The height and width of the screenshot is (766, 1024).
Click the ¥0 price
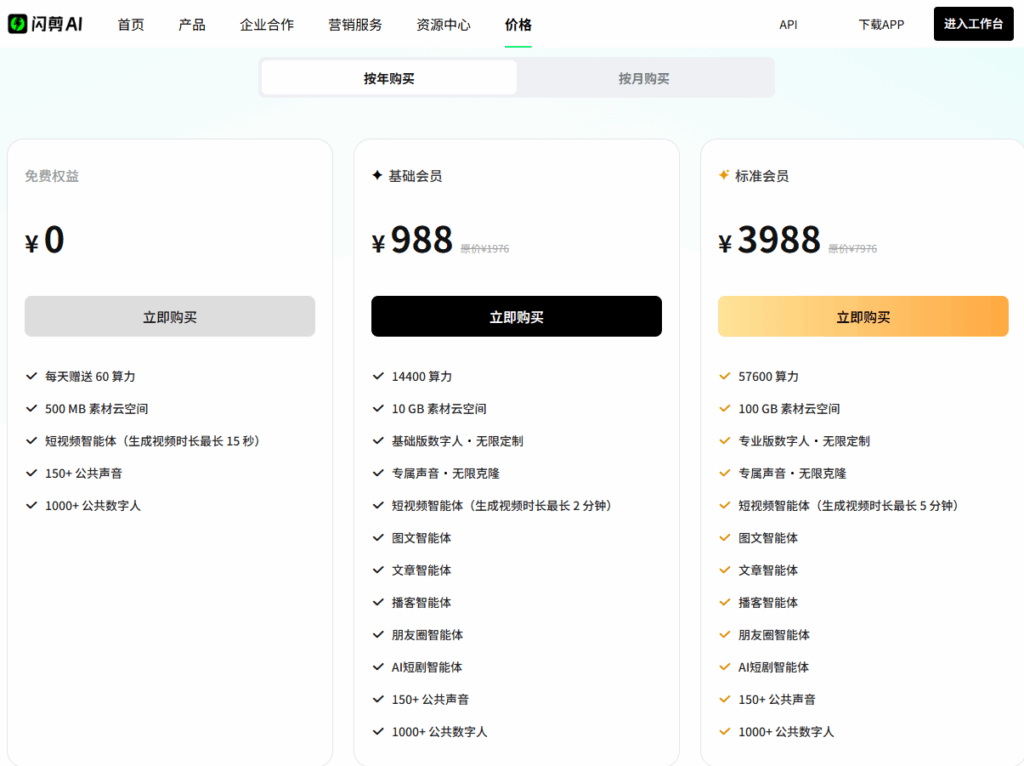44,240
